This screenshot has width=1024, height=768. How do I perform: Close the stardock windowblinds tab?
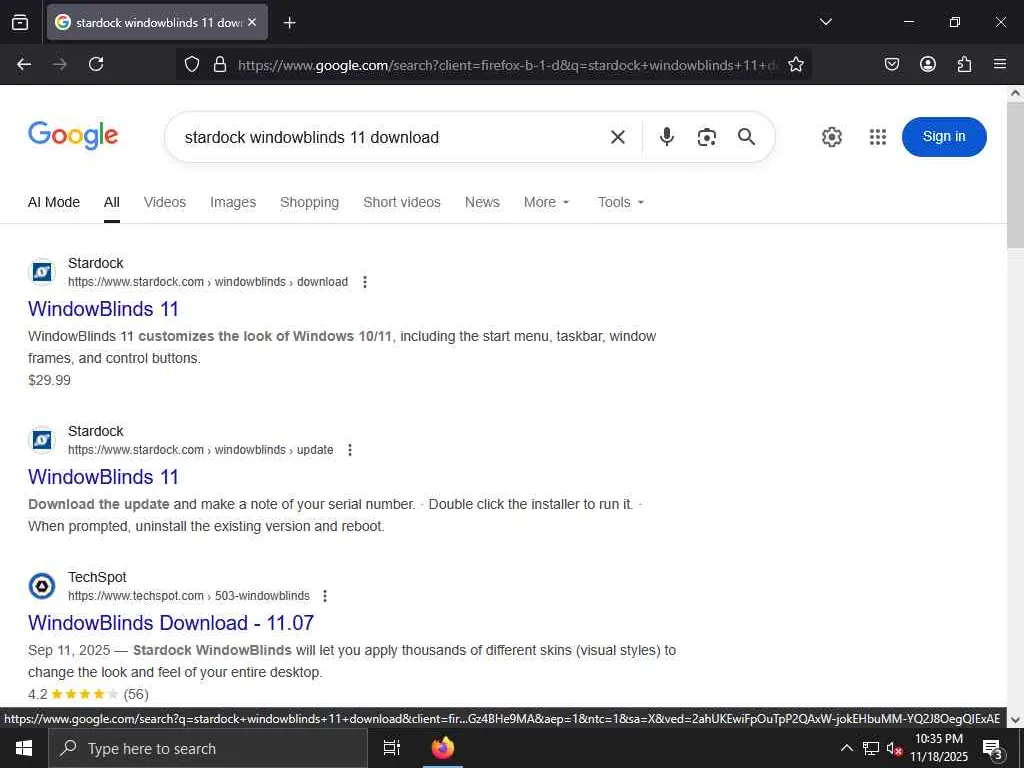(x=252, y=22)
